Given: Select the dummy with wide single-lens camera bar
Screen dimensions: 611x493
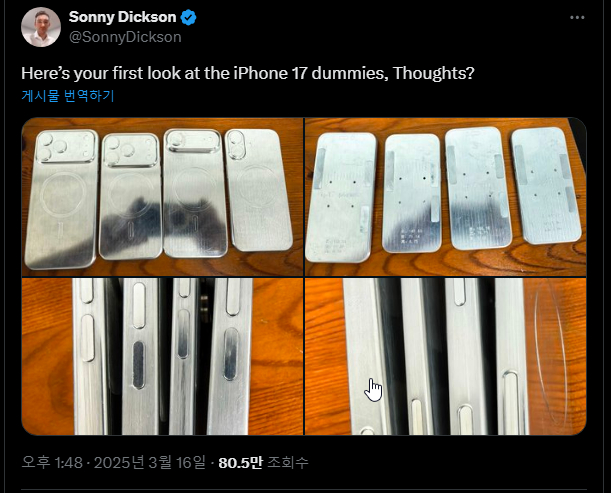Looking at the screenshot, I should (195, 193).
